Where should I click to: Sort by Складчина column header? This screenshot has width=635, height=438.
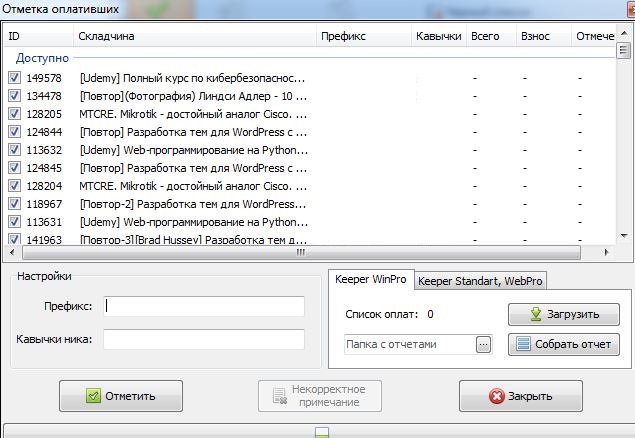[x=107, y=36]
